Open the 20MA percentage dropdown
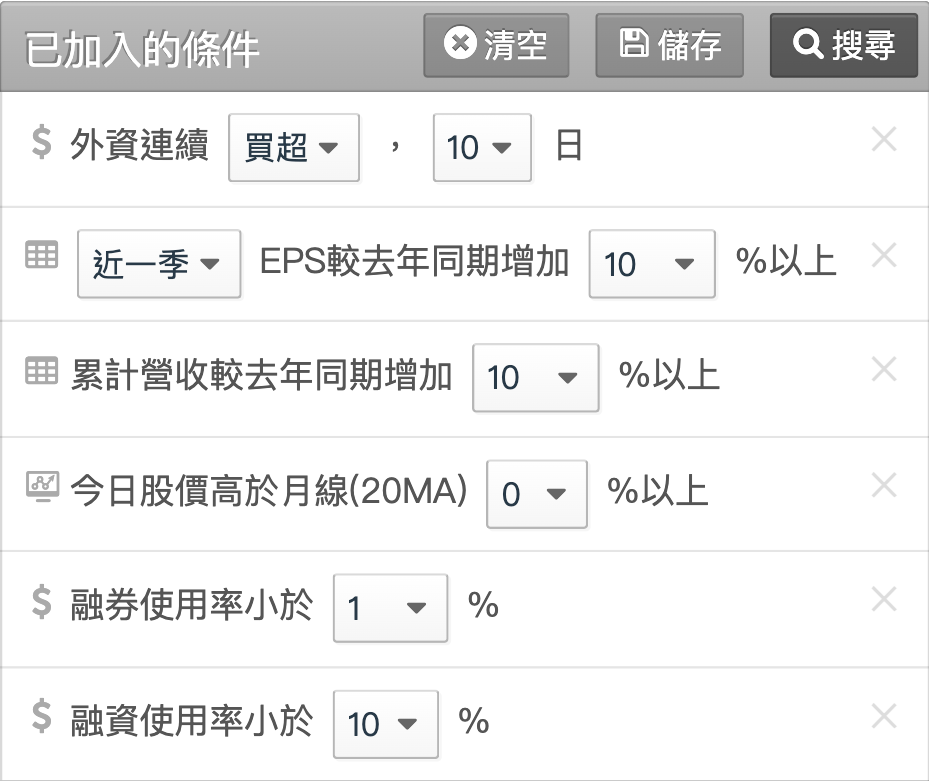Image resolution: width=929 pixels, height=781 pixels. click(537, 494)
